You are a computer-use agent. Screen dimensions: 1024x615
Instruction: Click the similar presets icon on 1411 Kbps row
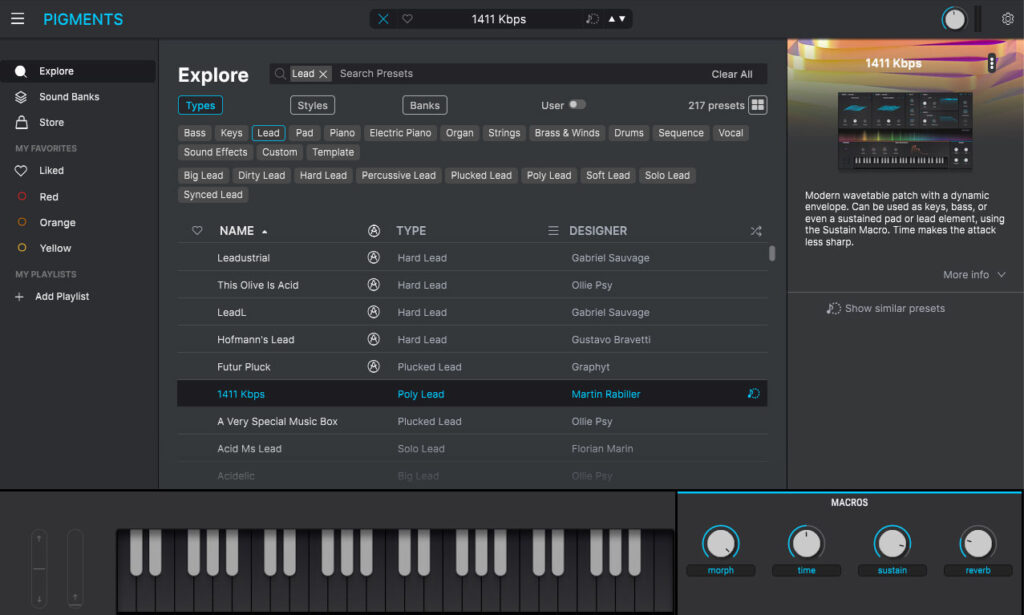753,394
